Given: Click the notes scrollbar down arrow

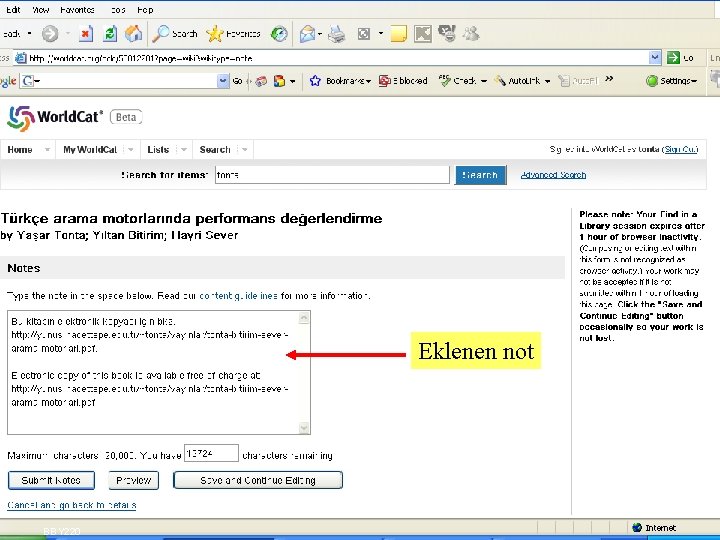Looking at the screenshot, I should click(x=304, y=428).
